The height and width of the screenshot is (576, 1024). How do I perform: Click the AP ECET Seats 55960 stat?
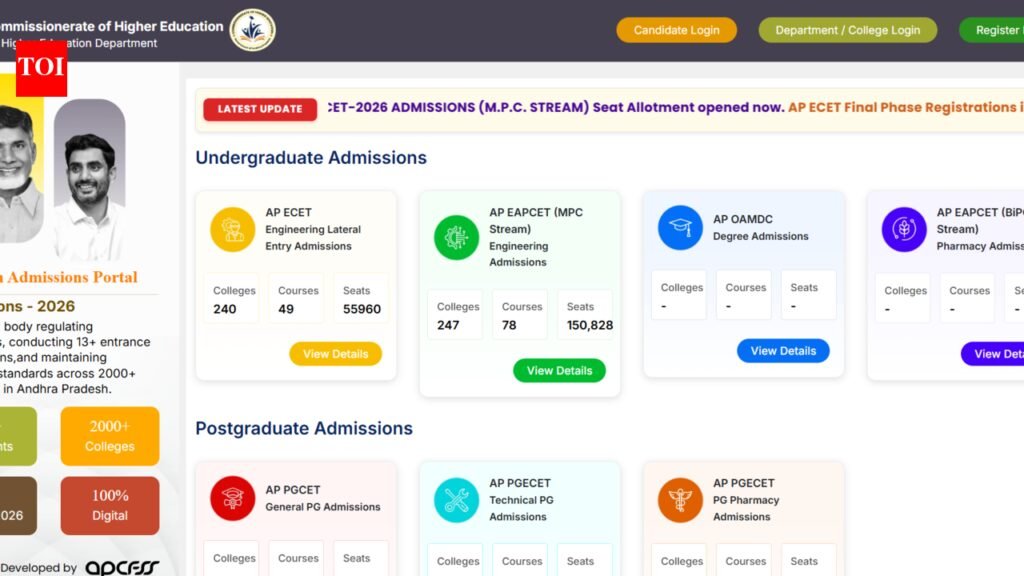pyautogui.click(x=361, y=299)
